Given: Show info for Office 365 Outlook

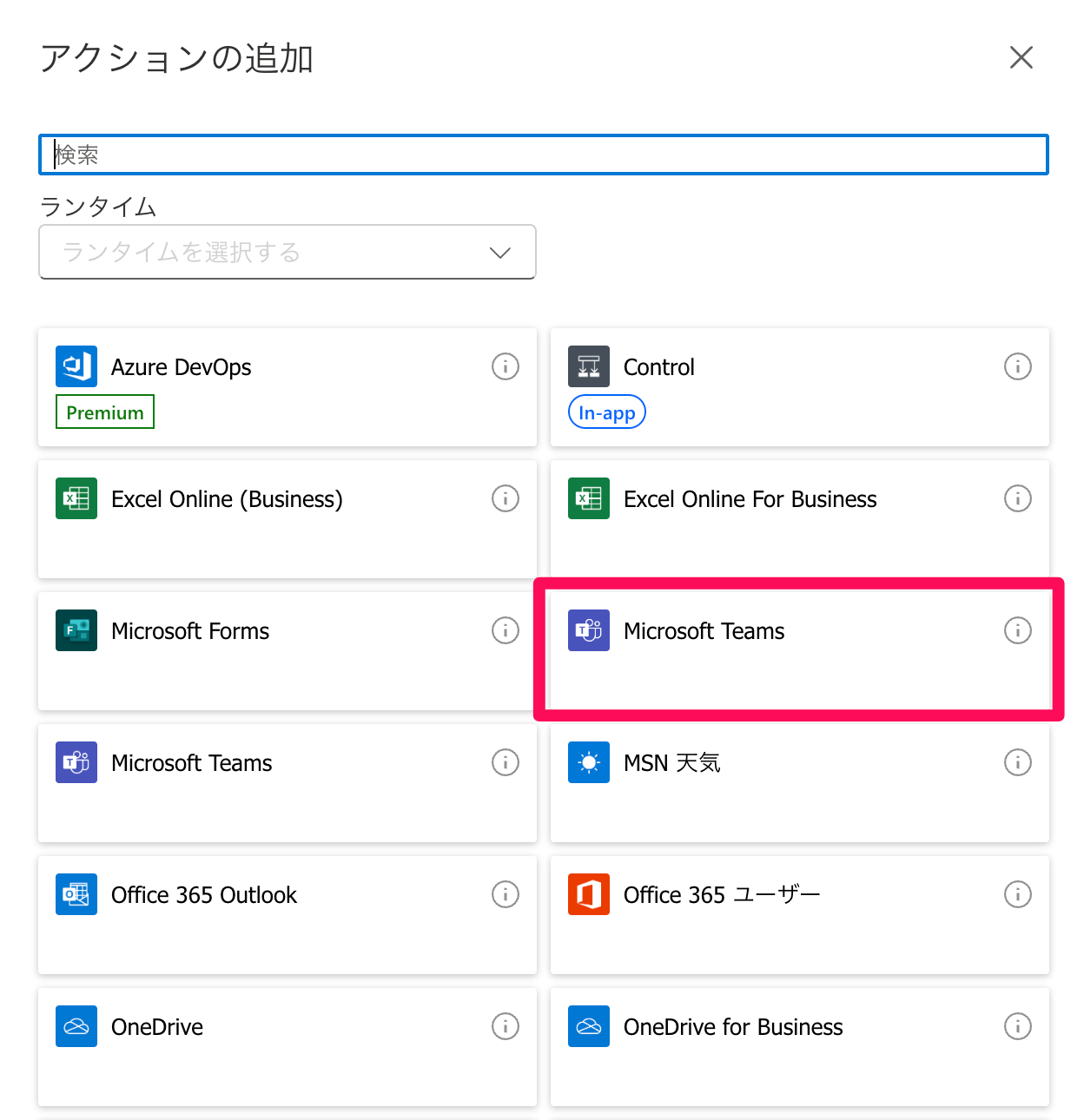Looking at the screenshot, I should [506, 894].
